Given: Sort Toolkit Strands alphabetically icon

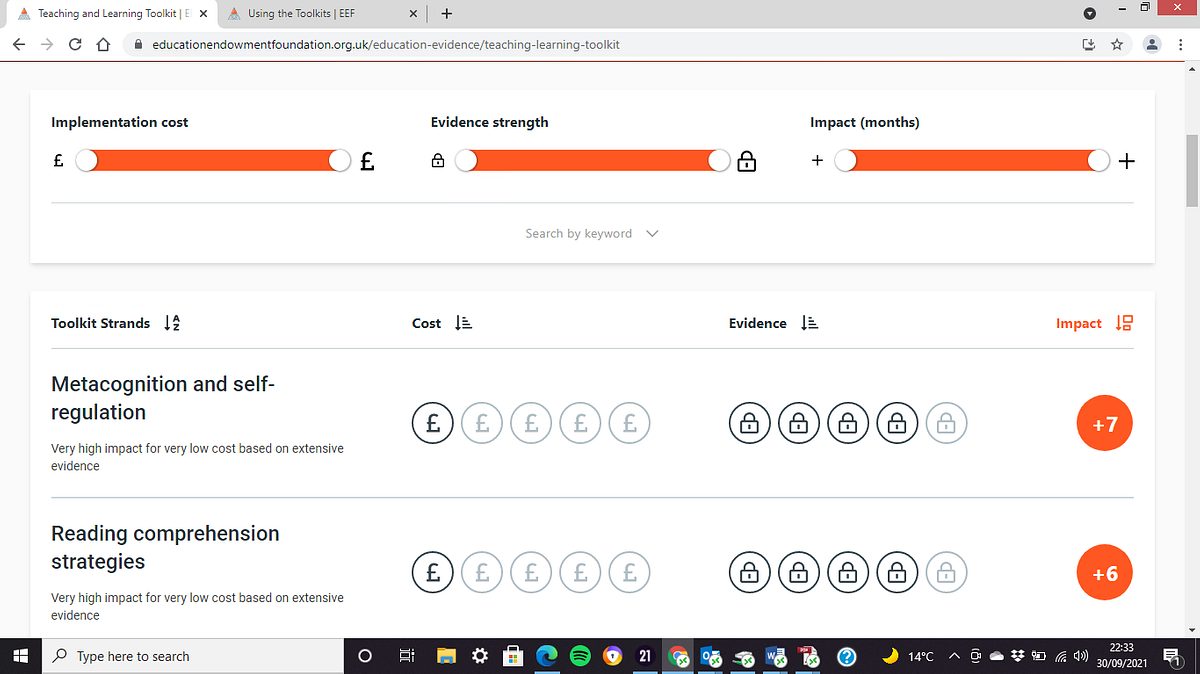Looking at the screenshot, I should point(172,323).
